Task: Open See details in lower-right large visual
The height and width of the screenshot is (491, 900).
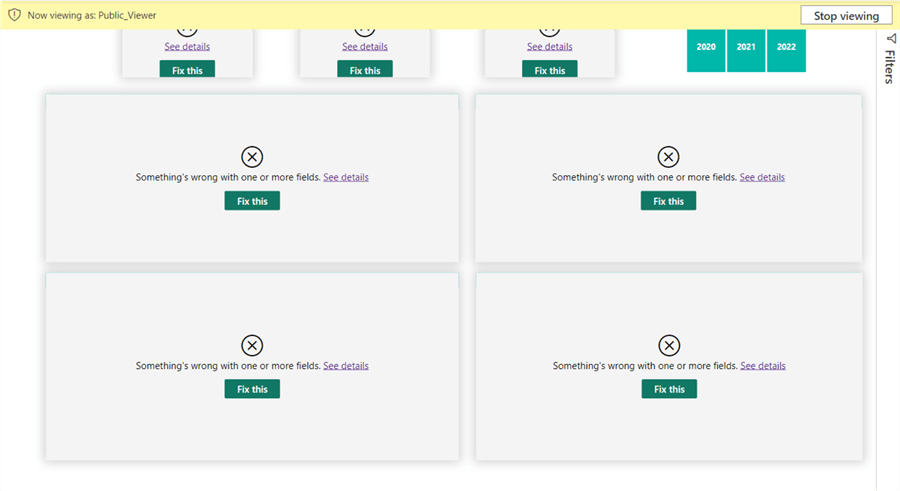Action: click(x=763, y=366)
